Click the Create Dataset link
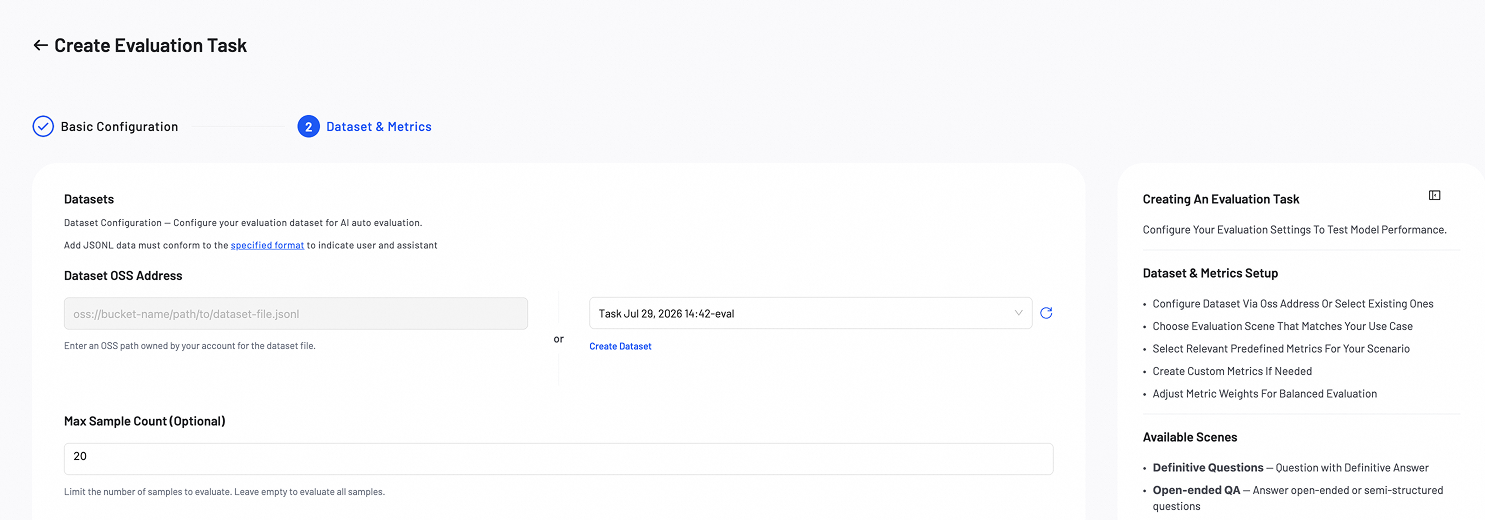 (x=620, y=346)
